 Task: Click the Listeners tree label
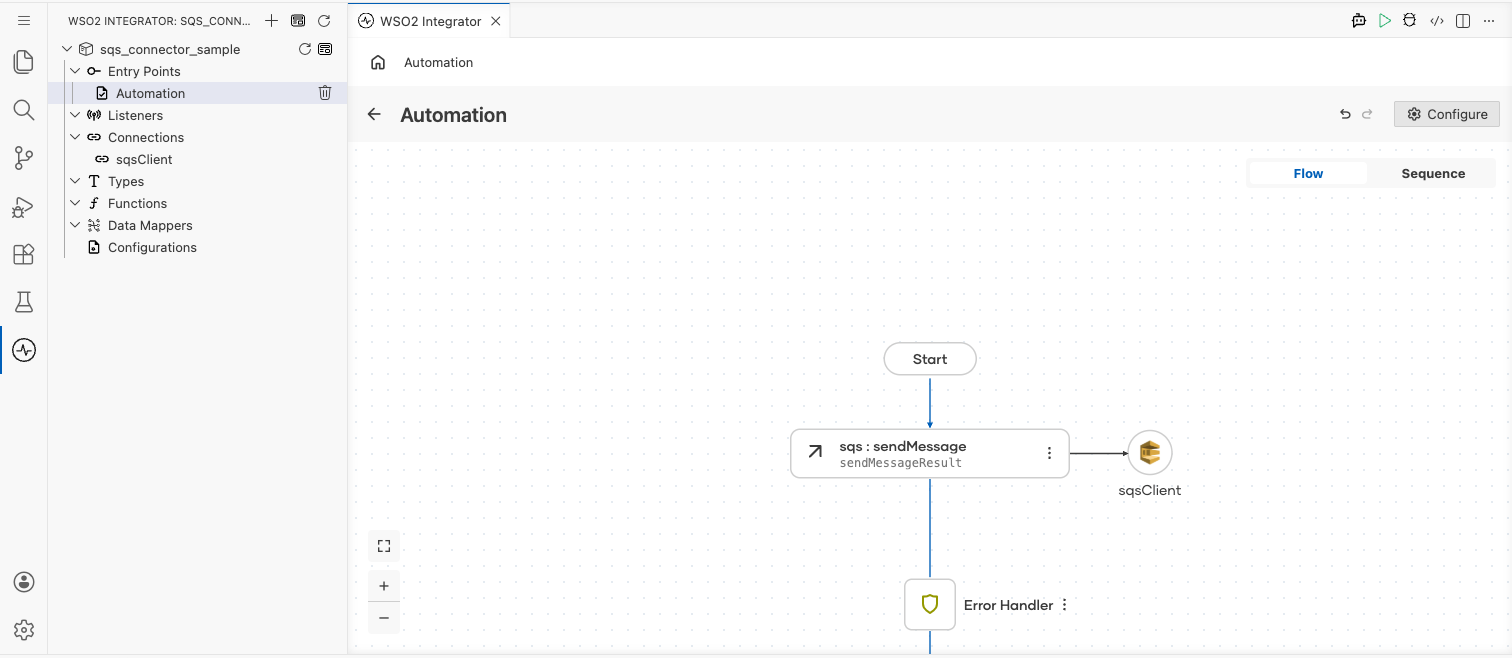point(135,115)
